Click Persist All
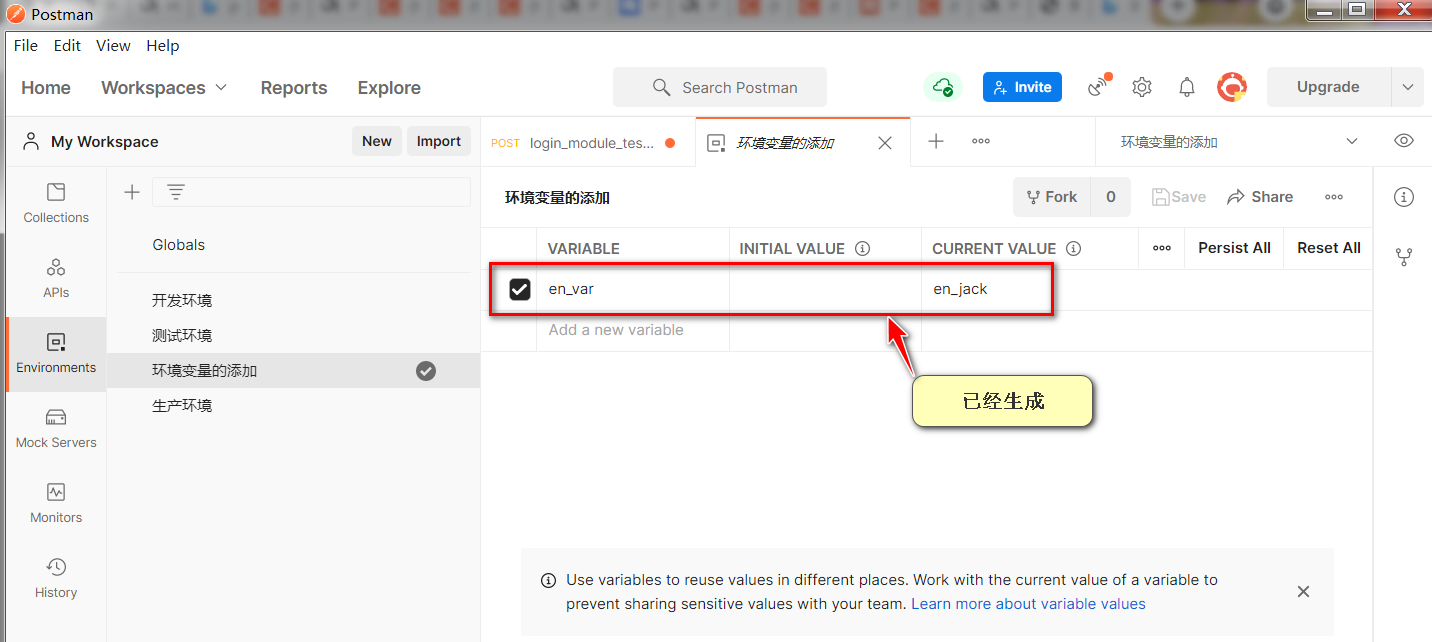Image resolution: width=1432 pixels, height=642 pixels. pyautogui.click(x=1234, y=248)
